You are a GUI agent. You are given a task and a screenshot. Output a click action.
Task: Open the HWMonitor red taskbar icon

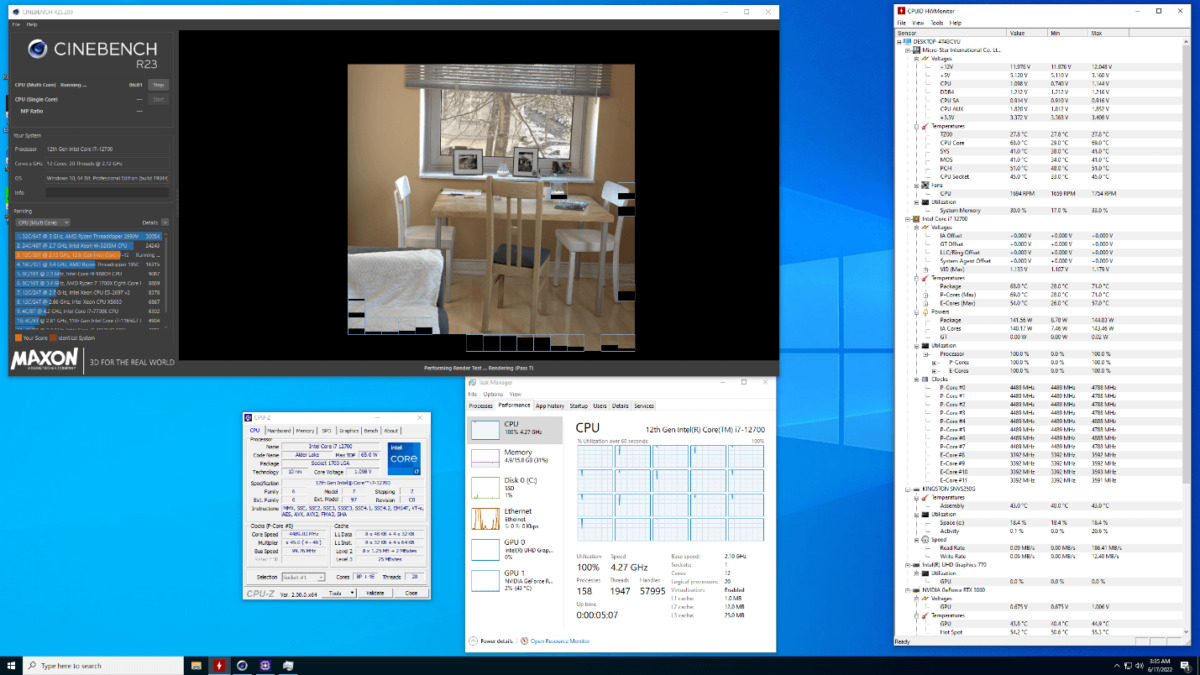tap(219, 665)
